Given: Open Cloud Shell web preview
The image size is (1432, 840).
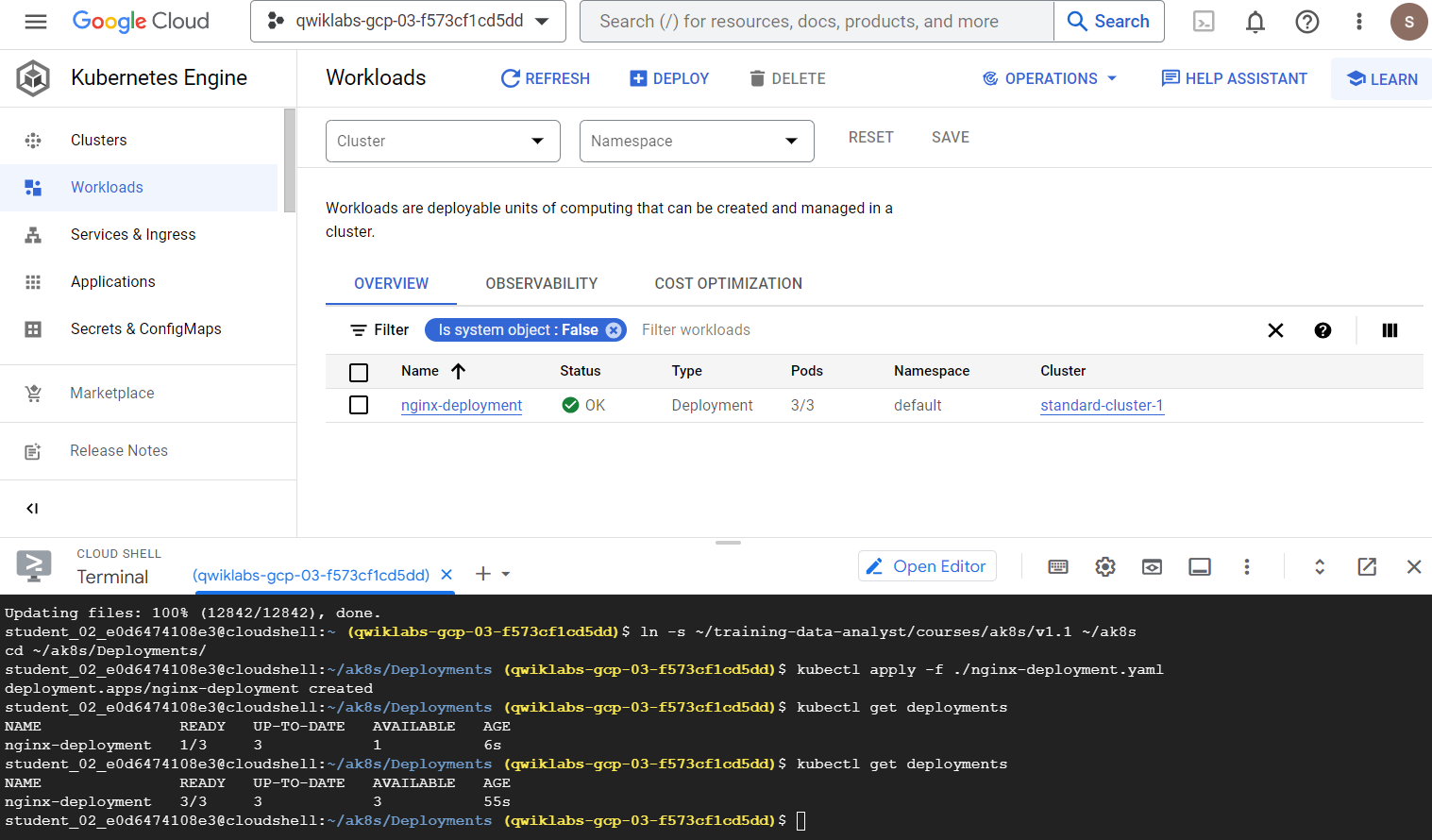Looking at the screenshot, I should [x=1152, y=566].
